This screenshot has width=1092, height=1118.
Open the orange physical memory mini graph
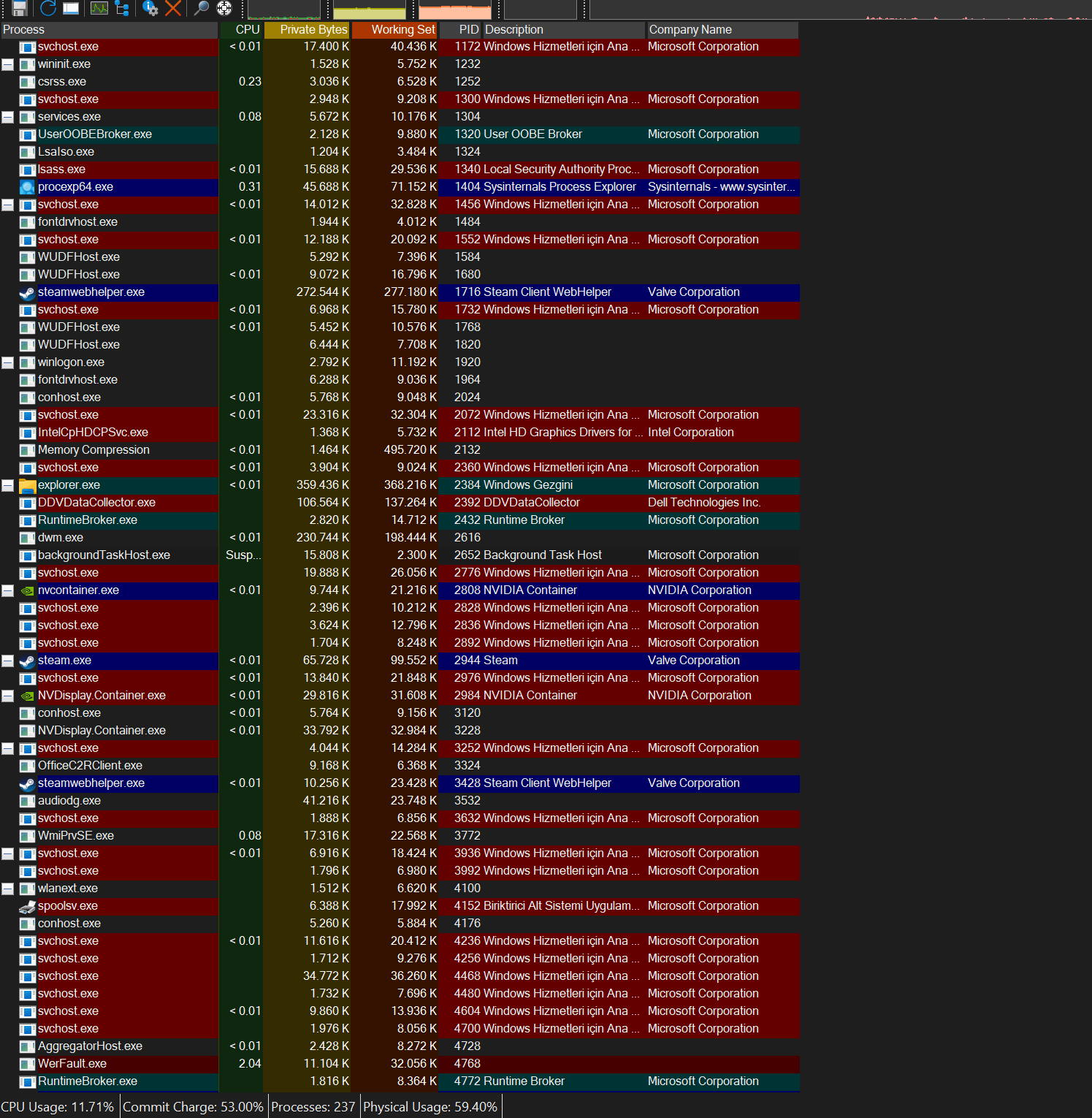pos(455,9)
